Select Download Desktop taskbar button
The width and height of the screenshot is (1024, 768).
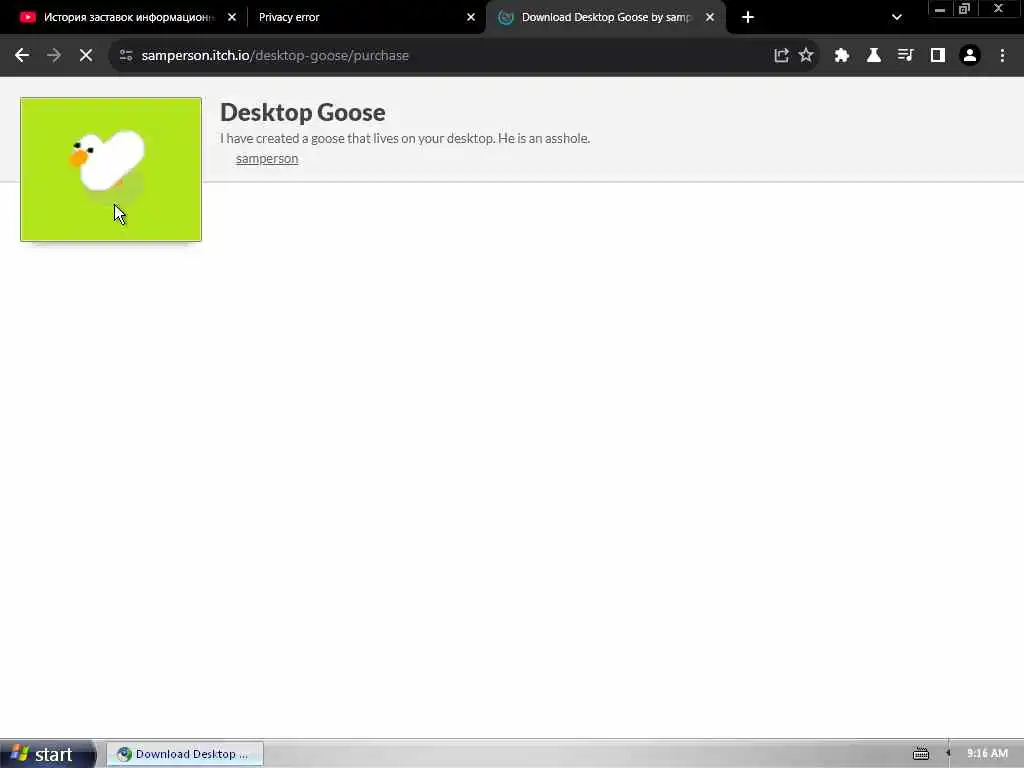[185, 754]
